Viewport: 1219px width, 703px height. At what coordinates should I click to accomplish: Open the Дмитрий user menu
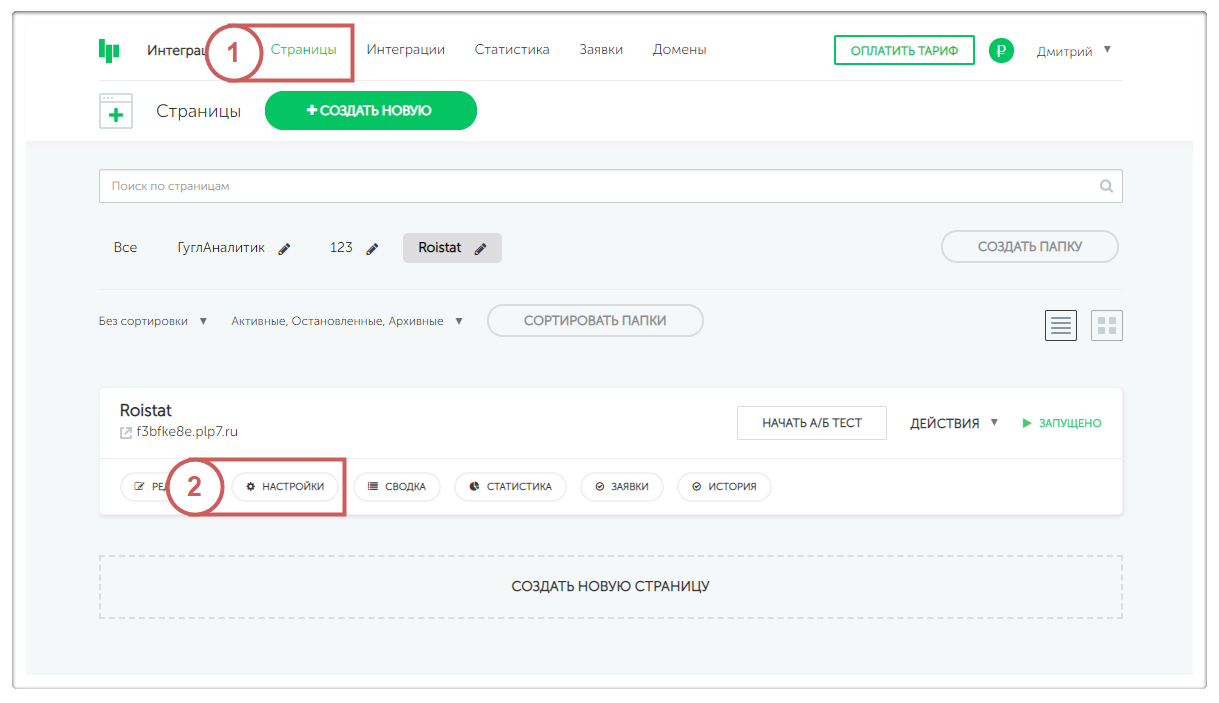[x=1074, y=51]
